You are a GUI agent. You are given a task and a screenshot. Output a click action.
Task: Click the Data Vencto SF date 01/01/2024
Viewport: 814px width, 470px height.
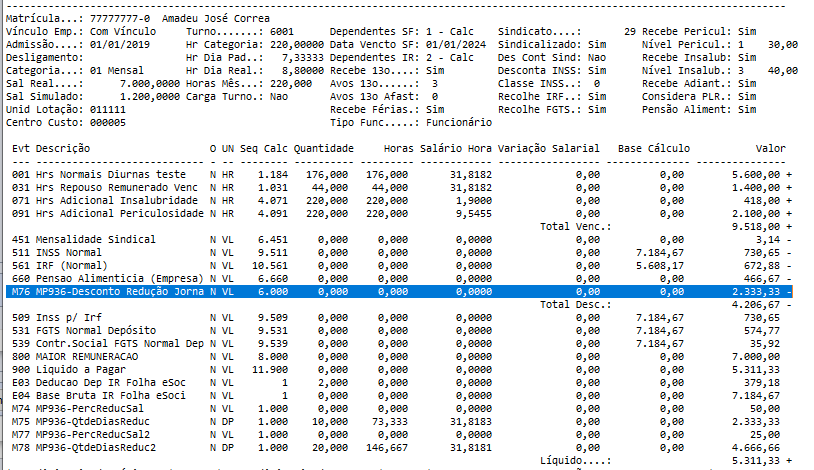point(456,45)
